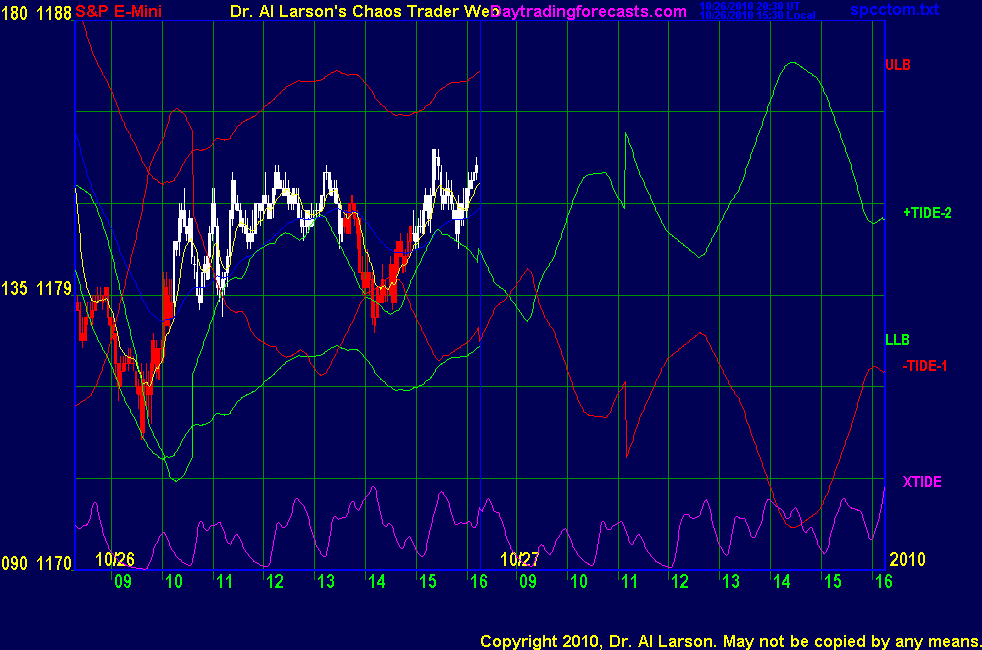Click hour label 12 of the 10/27 session
This screenshot has width=982, height=650.
point(680,582)
